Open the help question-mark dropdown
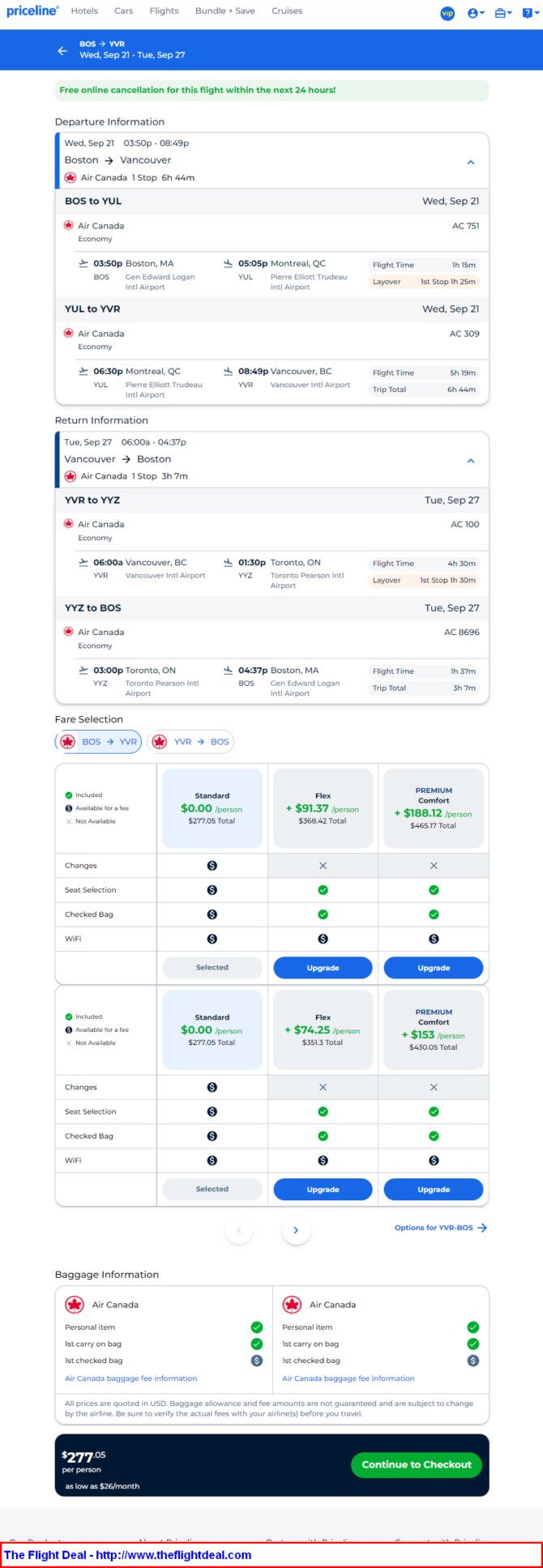Viewport: 543px width, 1568px height. pos(530,13)
